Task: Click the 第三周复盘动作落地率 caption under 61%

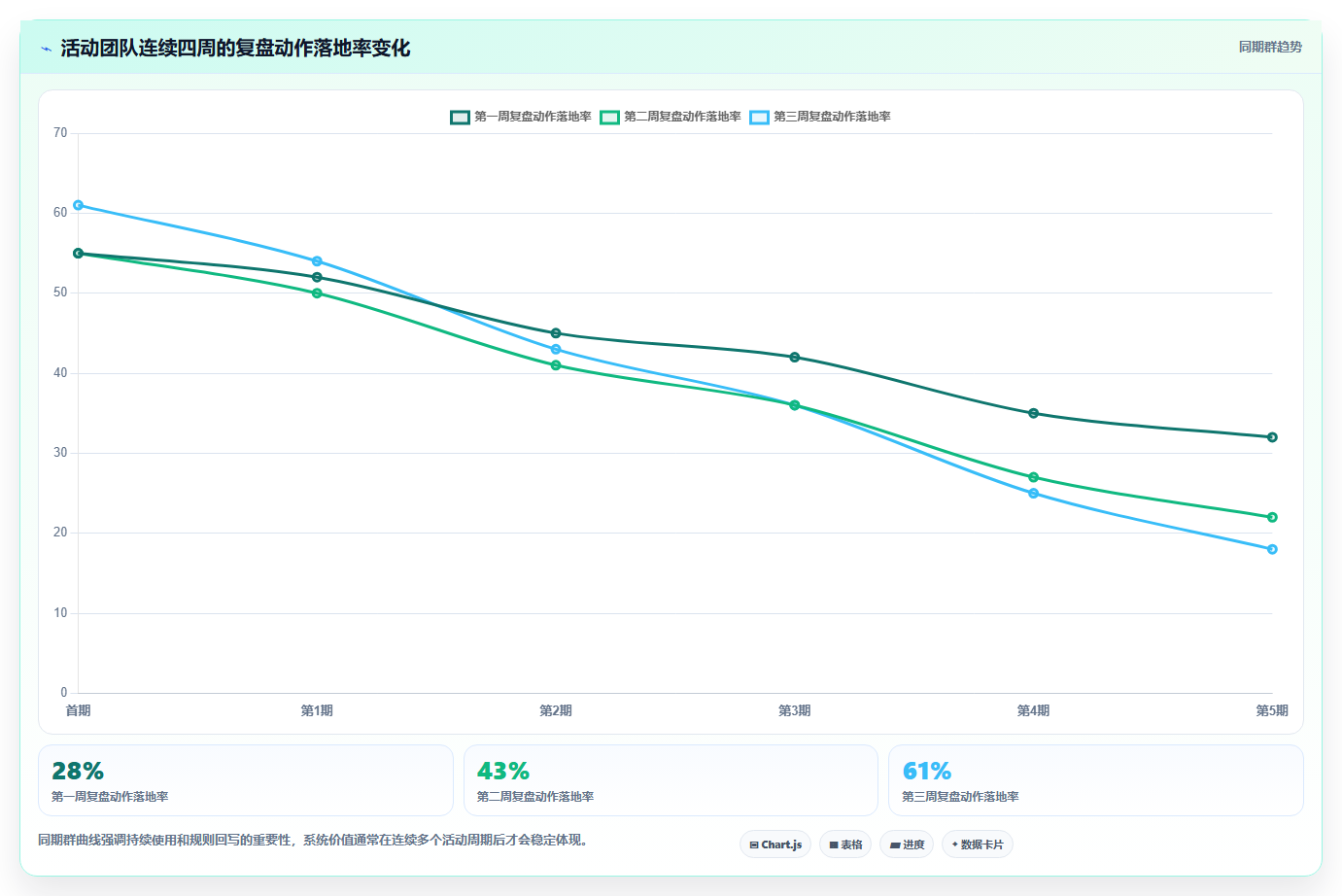Action: click(x=960, y=797)
